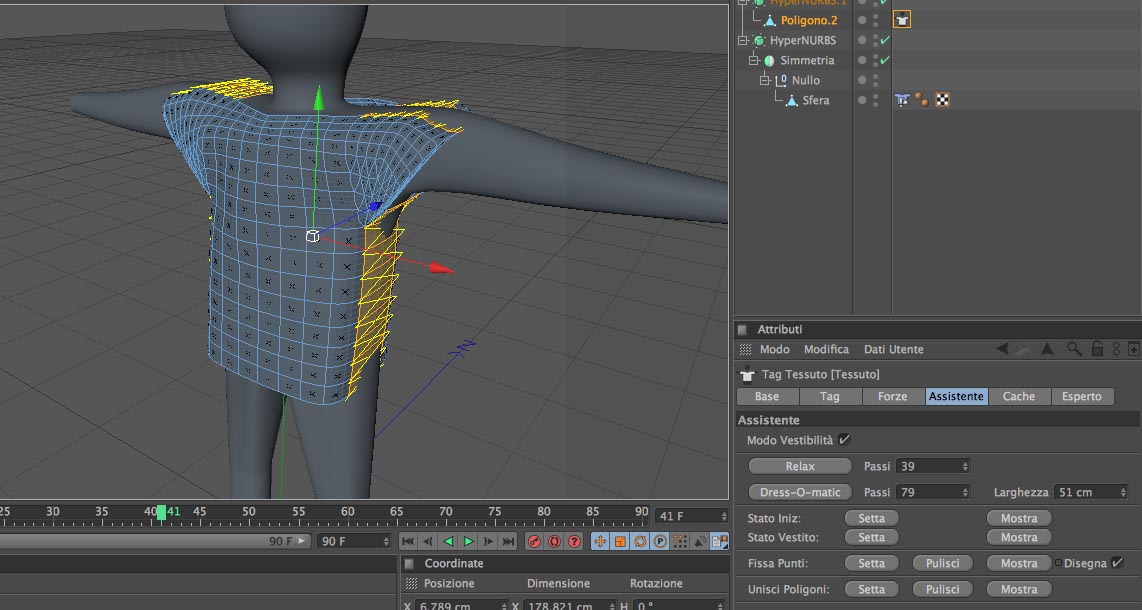
Task: Click the checkerboard texture tag on Sfera
Action: point(942,100)
